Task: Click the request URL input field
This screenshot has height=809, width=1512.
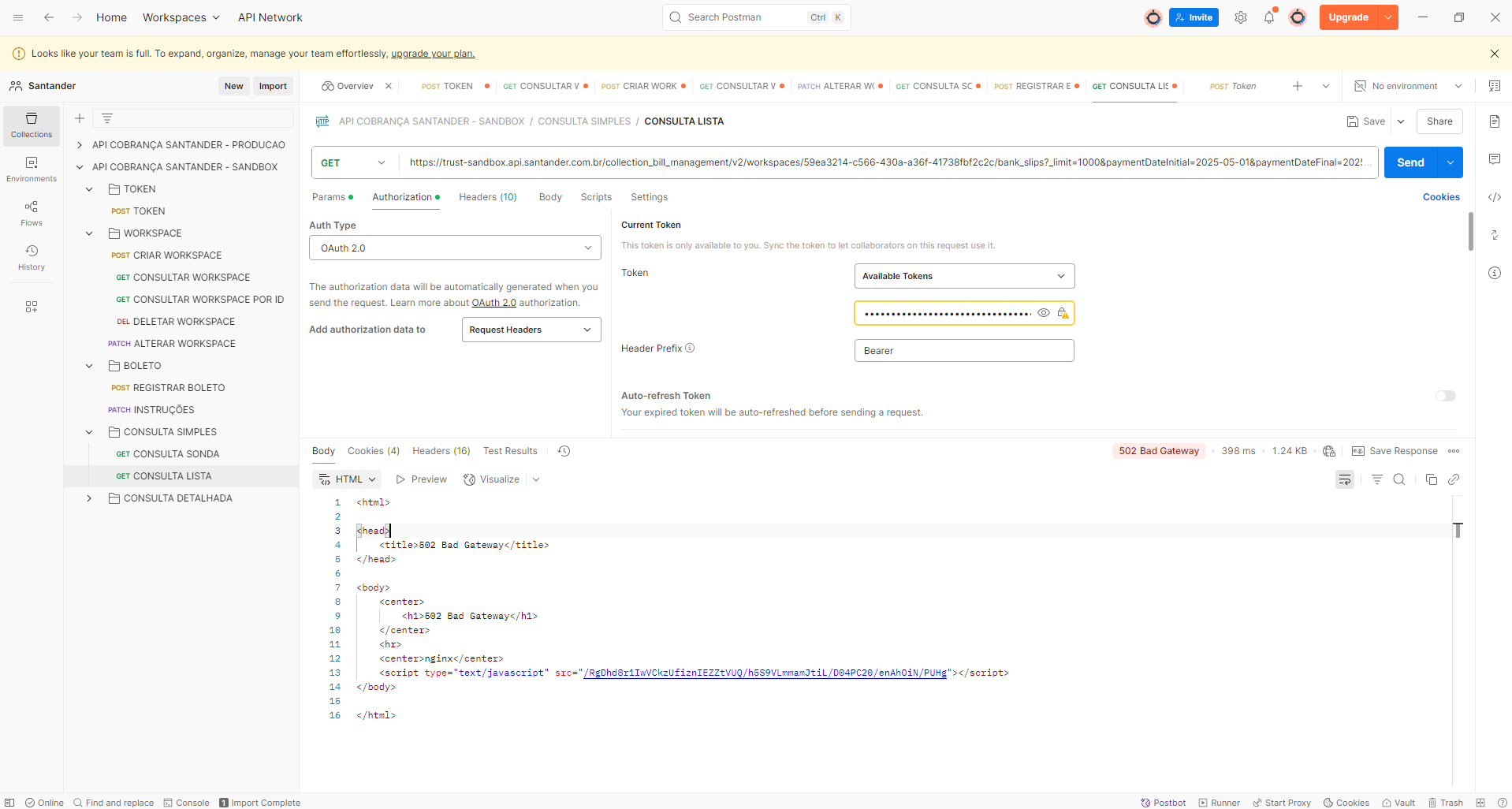Action: pyautogui.click(x=888, y=162)
